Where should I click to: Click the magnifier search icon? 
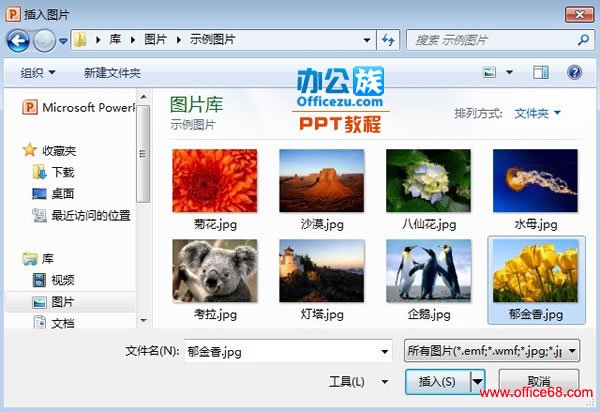tap(584, 39)
